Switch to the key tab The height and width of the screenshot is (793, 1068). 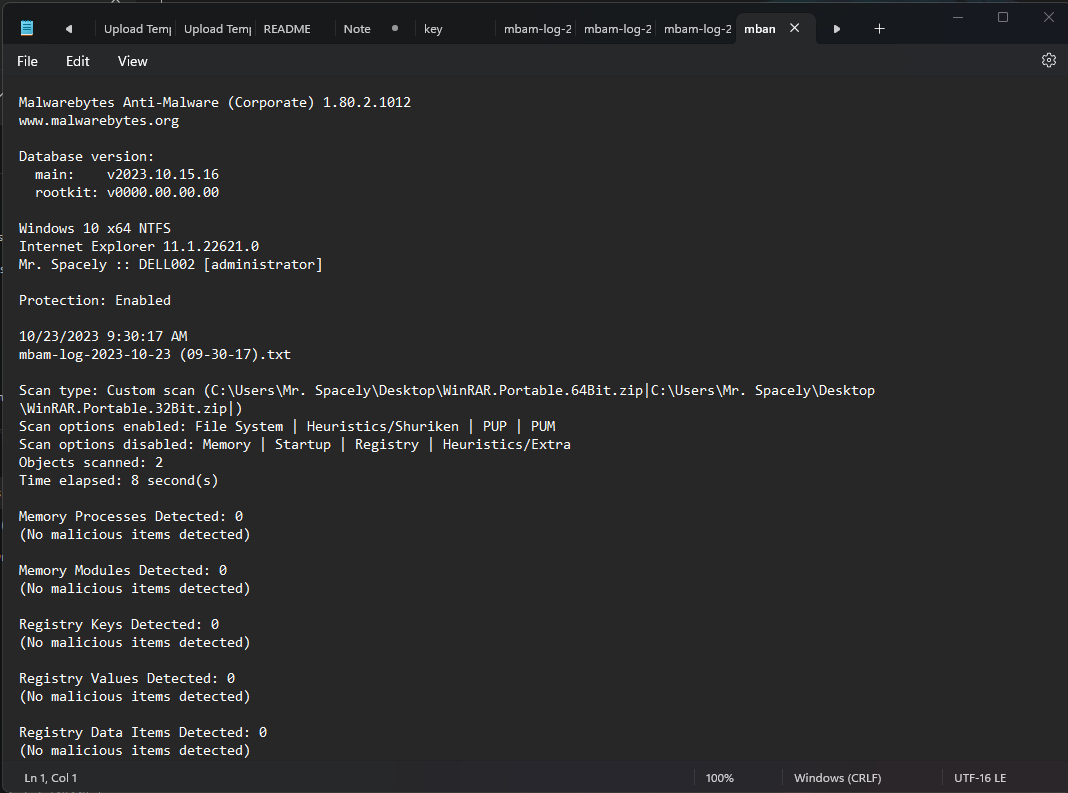(433, 29)
